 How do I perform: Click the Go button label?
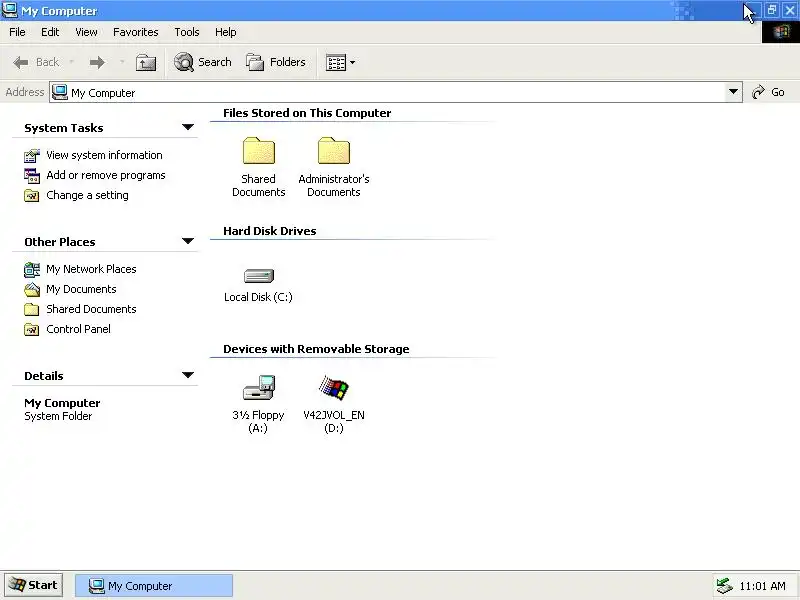pos(778,92)
